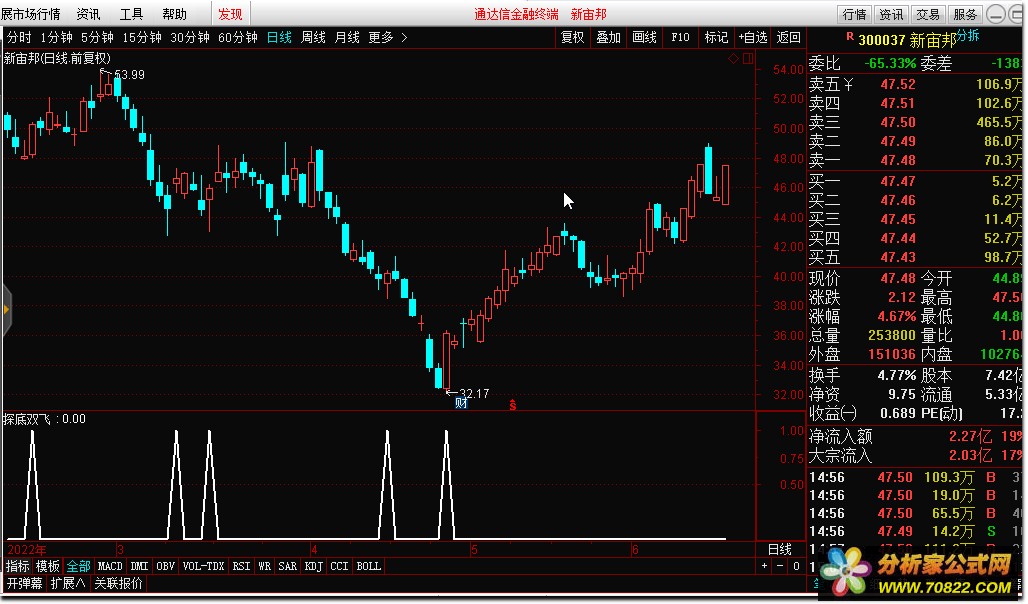Viewport: 1028px width, 604px height.
Task: Click the 买一 price 47.47
Action: (898, 181)
